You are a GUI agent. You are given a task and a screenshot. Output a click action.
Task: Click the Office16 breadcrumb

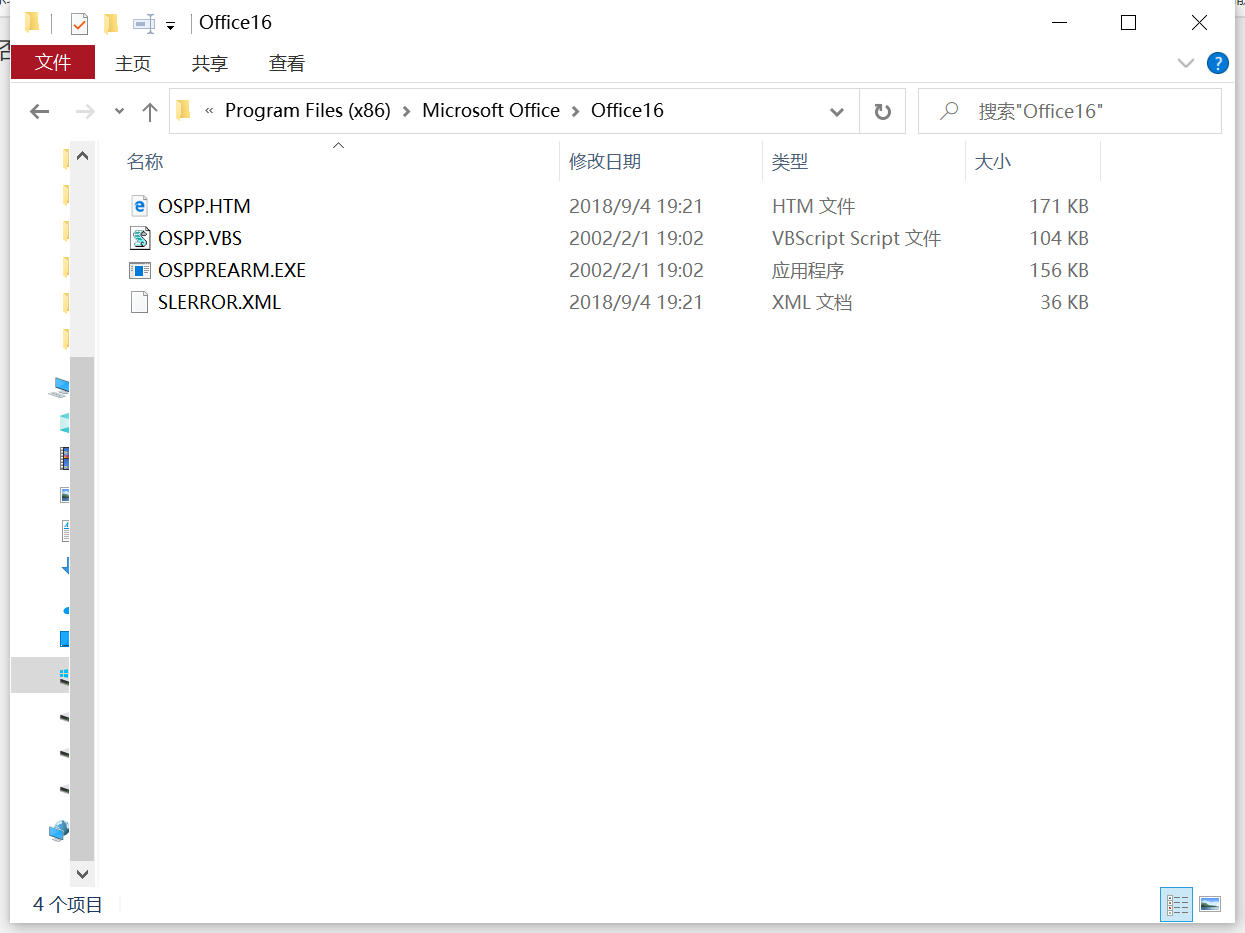[x=627, y=111]
